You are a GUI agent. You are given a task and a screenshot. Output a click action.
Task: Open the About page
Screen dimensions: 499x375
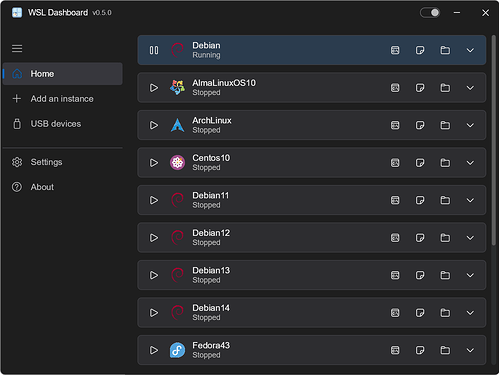(63, 187)
